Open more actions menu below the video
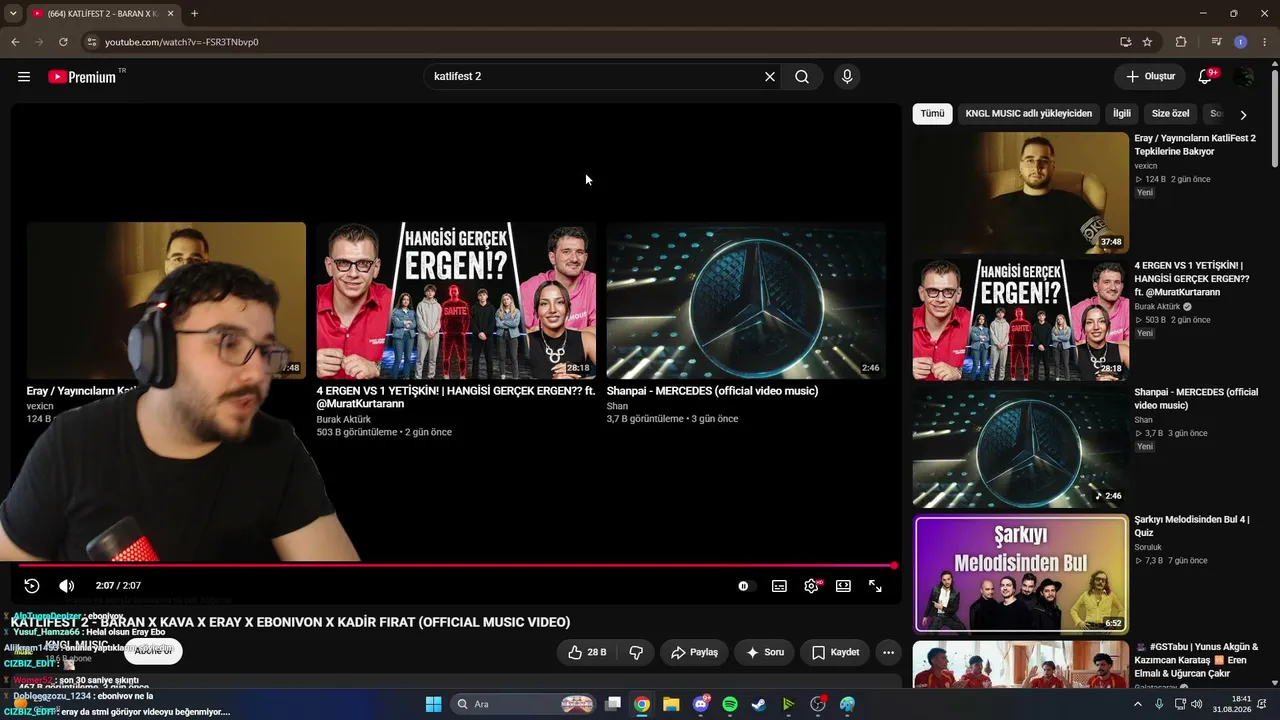 [x=888, y=652]
